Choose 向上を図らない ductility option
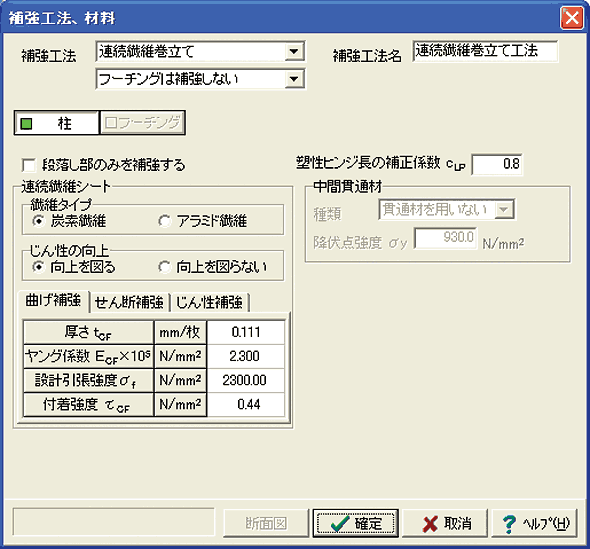 (x=164, y=267)
